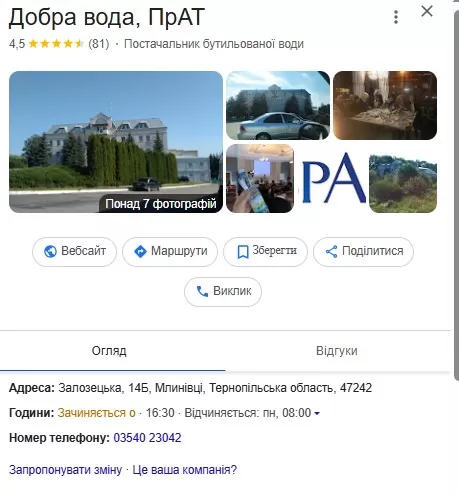This screenshot has width=459, height=494.
Task: Click Запропонувати зміну link
Action: point(65,470)
